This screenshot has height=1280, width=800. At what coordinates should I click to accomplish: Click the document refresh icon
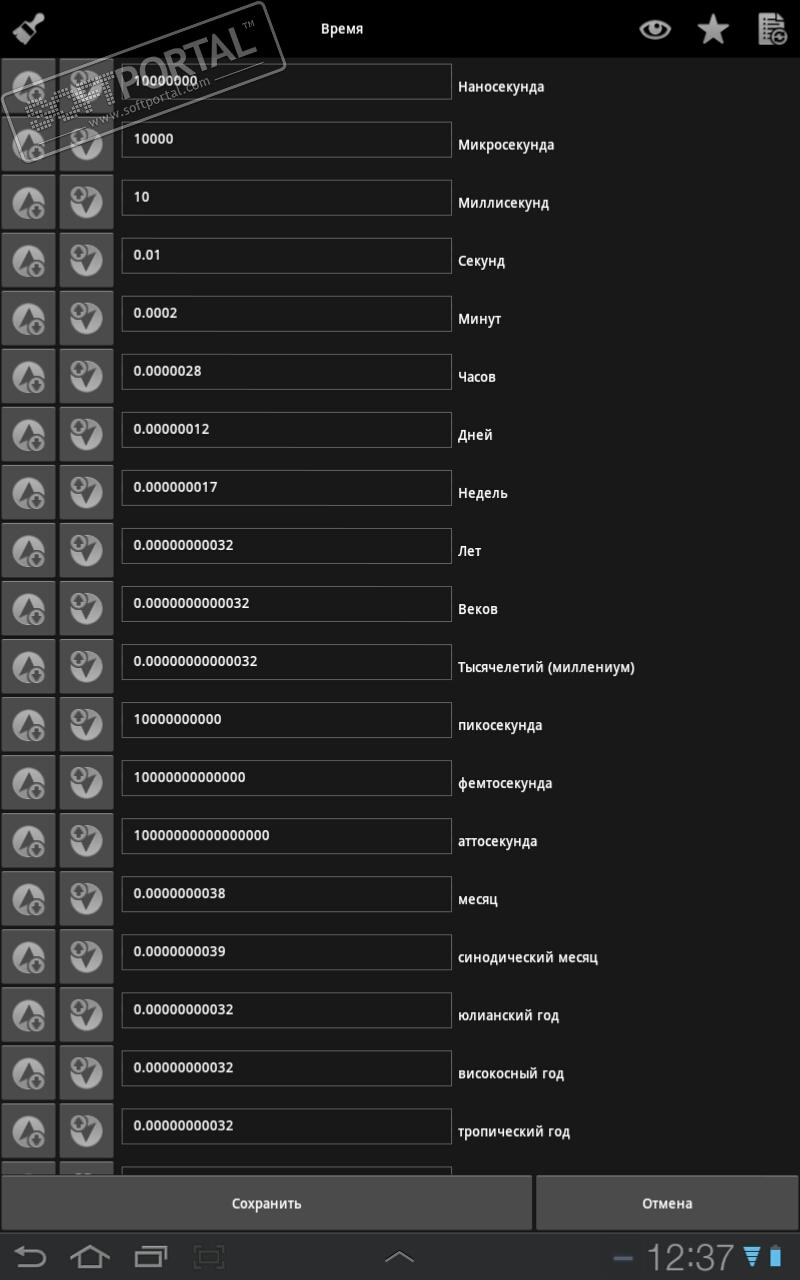click(x=772, y=29)
